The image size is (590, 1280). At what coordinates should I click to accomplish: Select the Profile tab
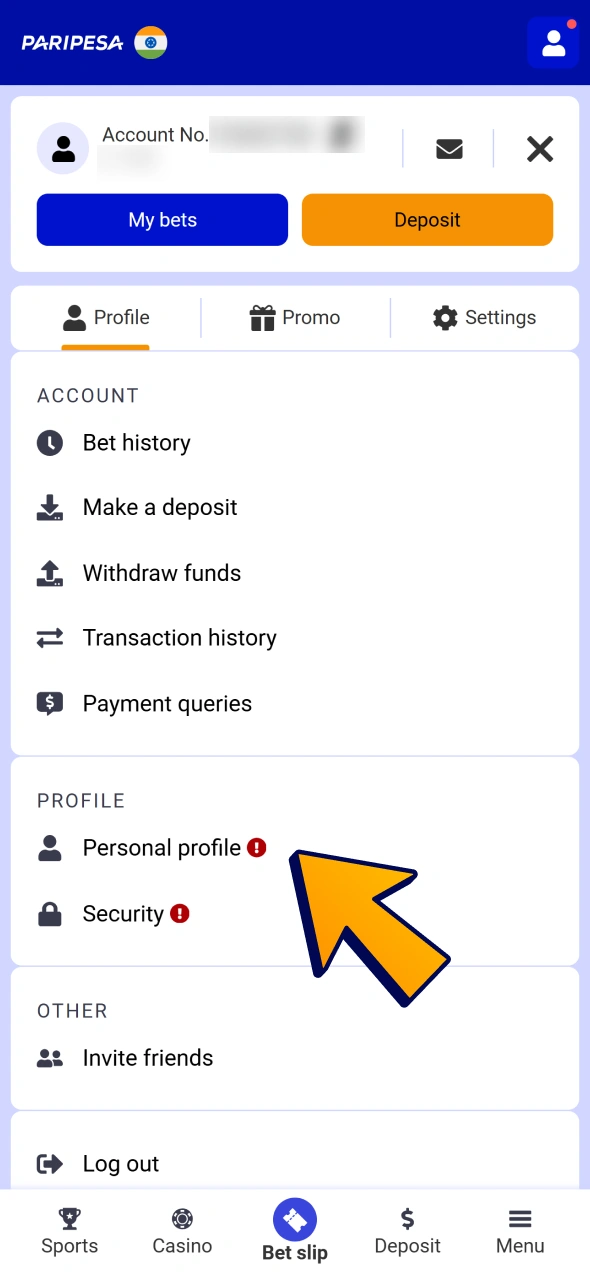point(106,318)
